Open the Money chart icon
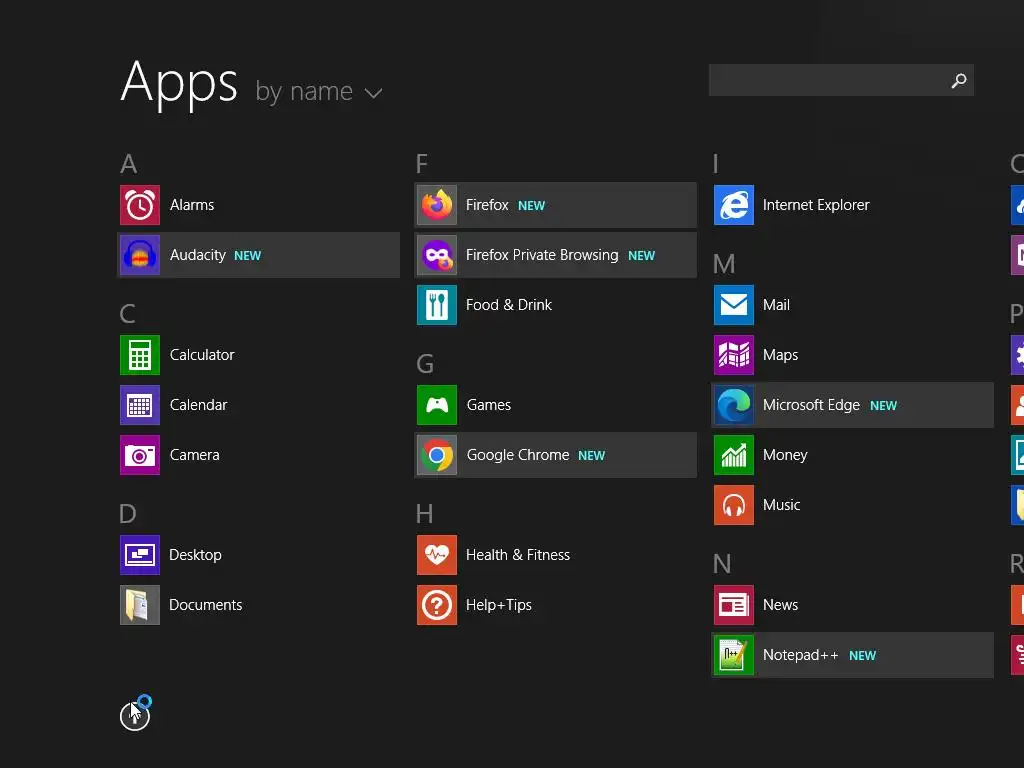The height and width of the screenshot is (768, 1024). click(x=734, y=455)
